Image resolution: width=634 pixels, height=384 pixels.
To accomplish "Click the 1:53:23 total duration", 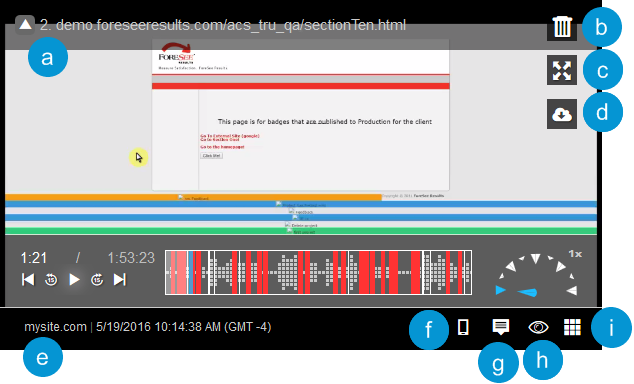I will pos(131,258).
